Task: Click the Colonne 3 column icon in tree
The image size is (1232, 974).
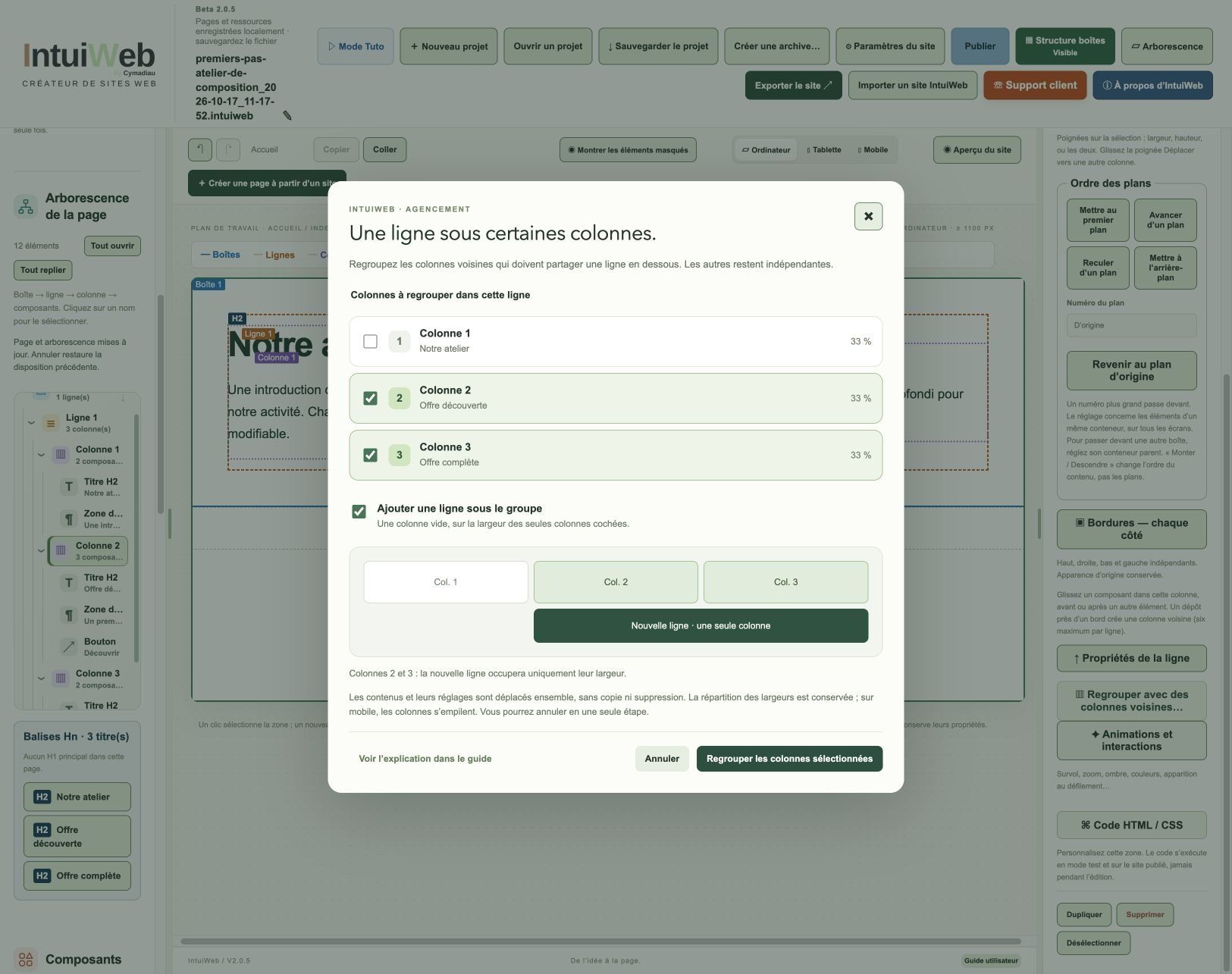Action: 61,679
